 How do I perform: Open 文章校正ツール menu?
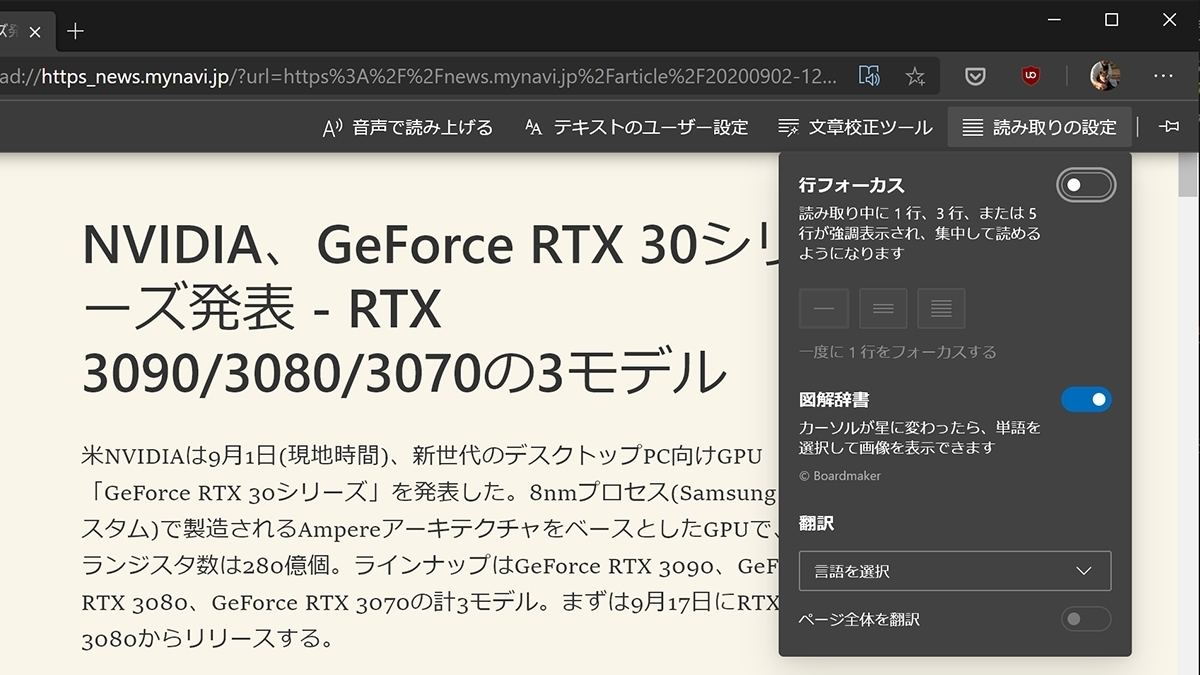pyautogui.click(x=855, y=127)
